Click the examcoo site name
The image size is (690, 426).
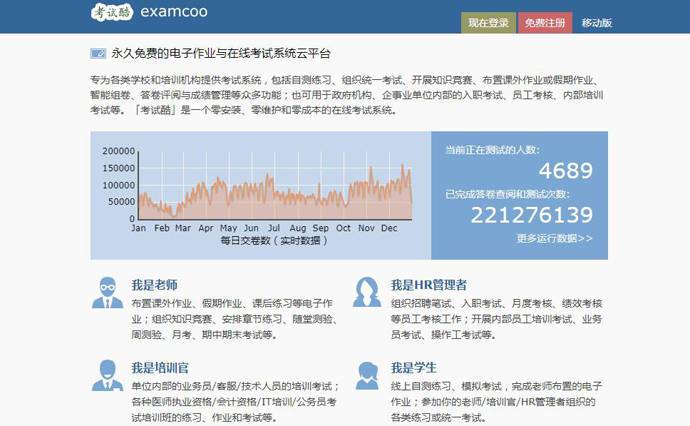(x=177, y=14)
